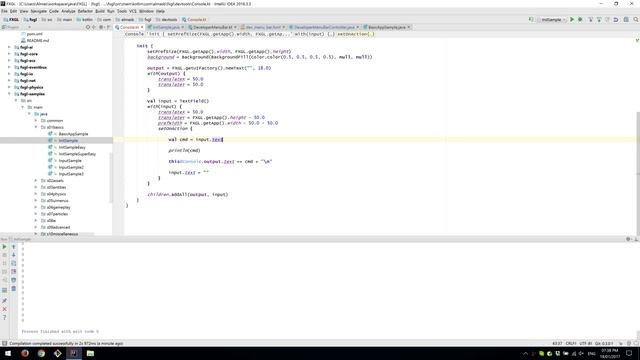640x360 pixels.
Task: Click the clear all trash icon in Run panel
Action: [x=13, y=289]
